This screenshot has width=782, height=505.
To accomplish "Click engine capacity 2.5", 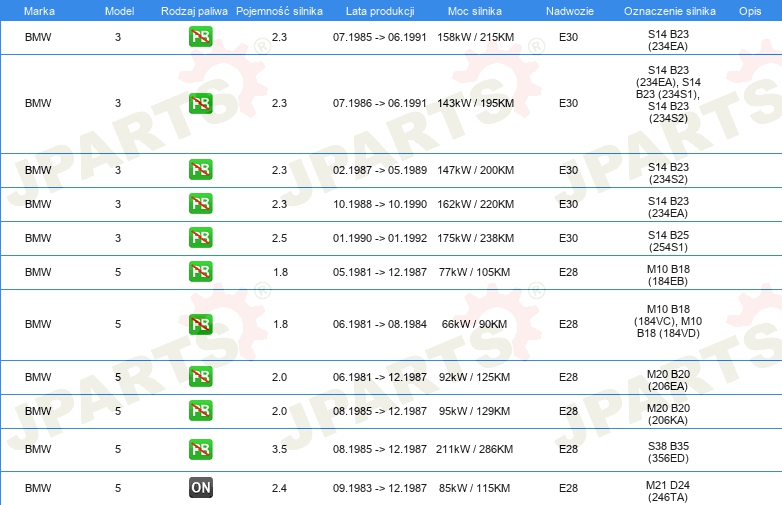I will 279,238.
